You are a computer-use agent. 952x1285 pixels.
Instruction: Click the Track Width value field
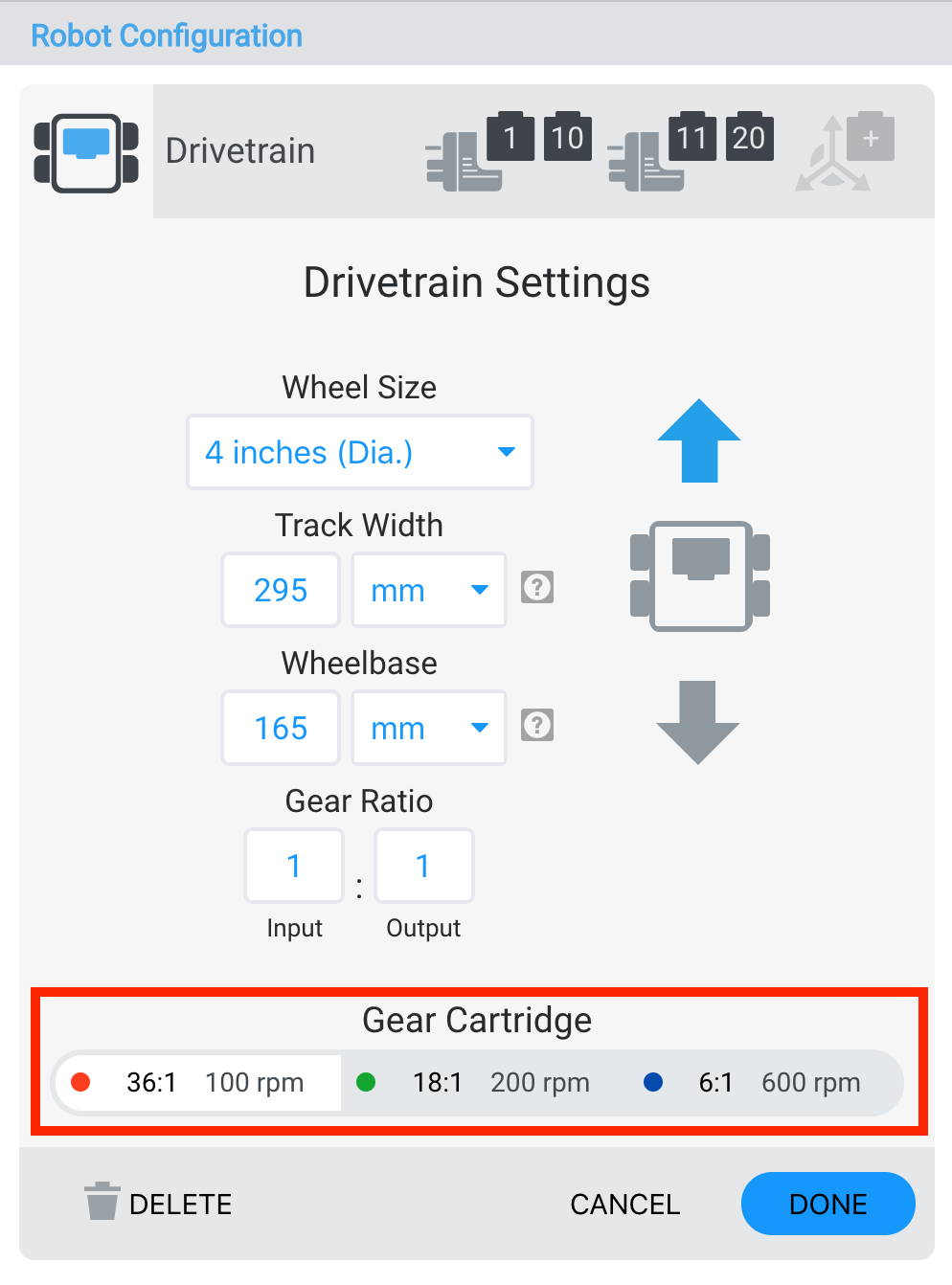(x=281, y=590)
